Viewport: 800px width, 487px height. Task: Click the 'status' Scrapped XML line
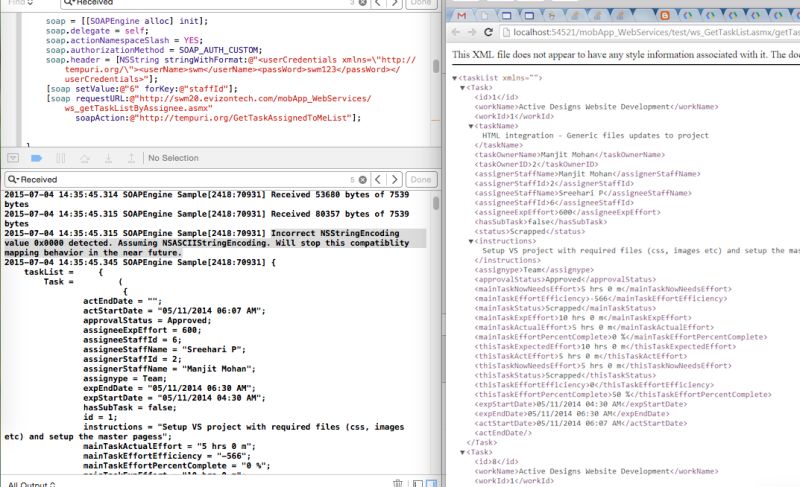[530, 232]
